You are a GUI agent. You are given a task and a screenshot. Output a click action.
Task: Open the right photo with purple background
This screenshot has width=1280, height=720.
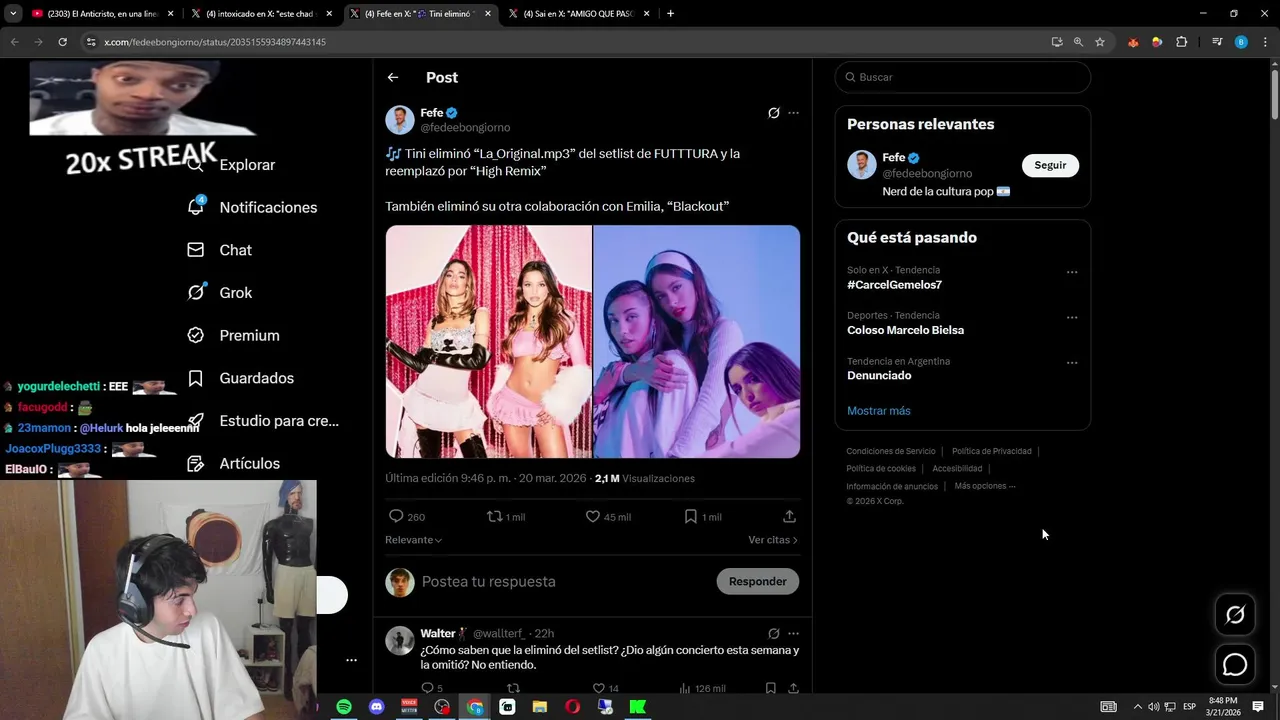[x=697, y=342]
